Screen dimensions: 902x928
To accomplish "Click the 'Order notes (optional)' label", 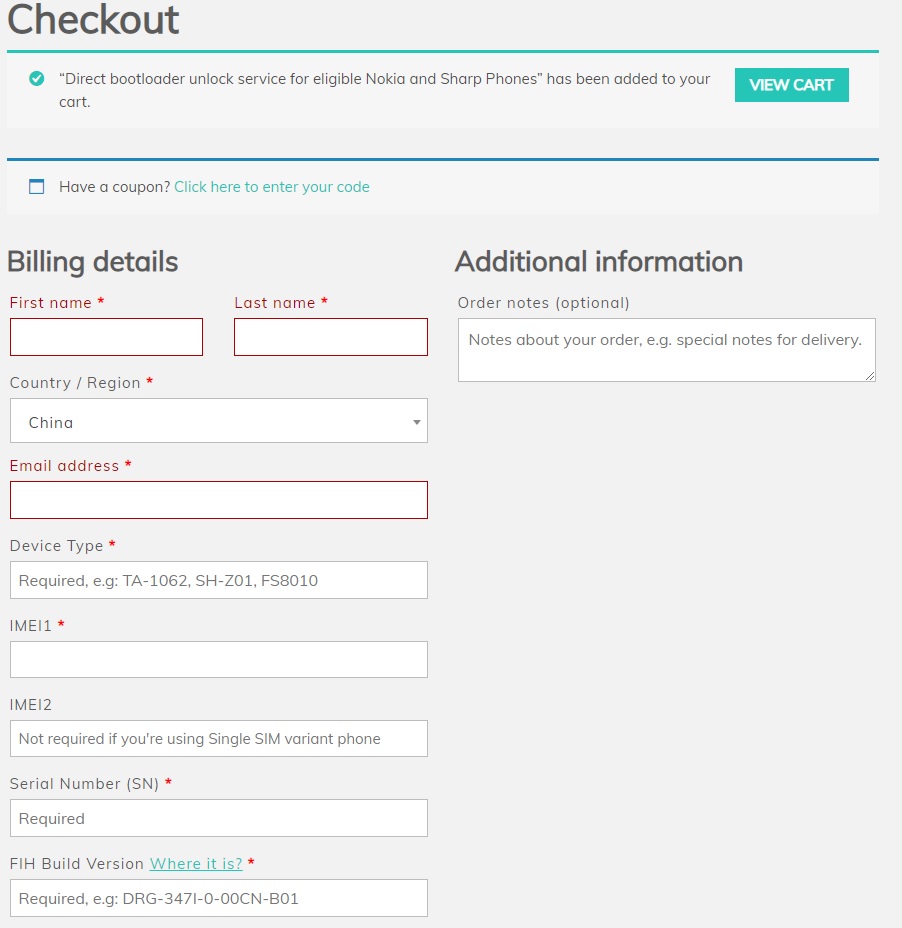I will (543, 303).
